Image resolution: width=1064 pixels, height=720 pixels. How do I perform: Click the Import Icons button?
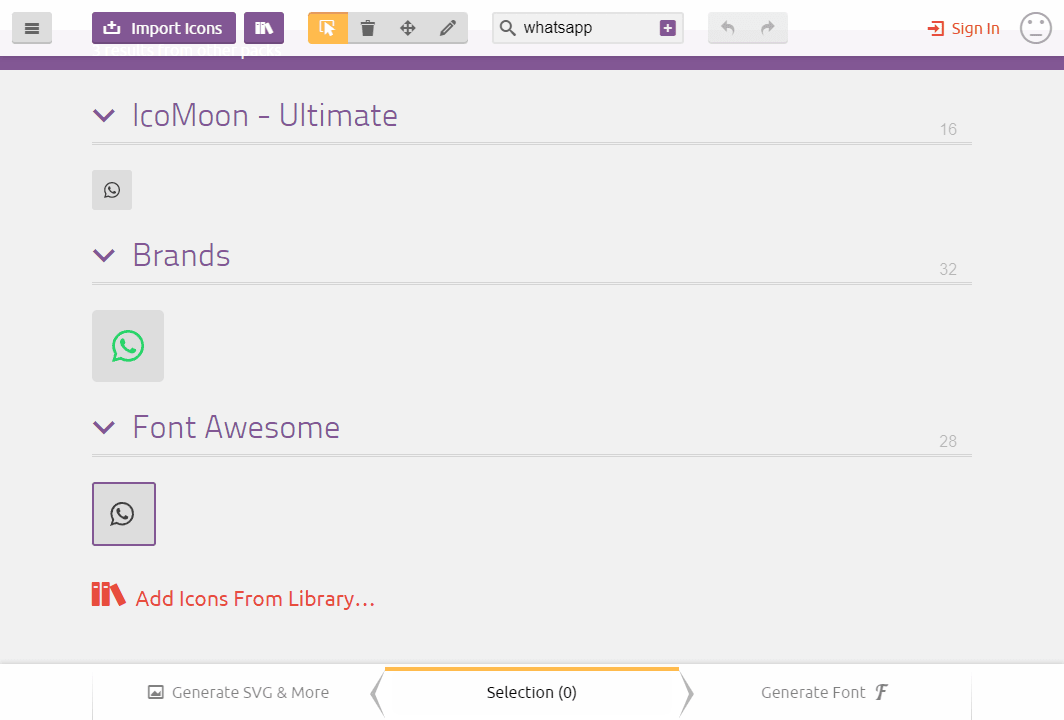[163, 27]
